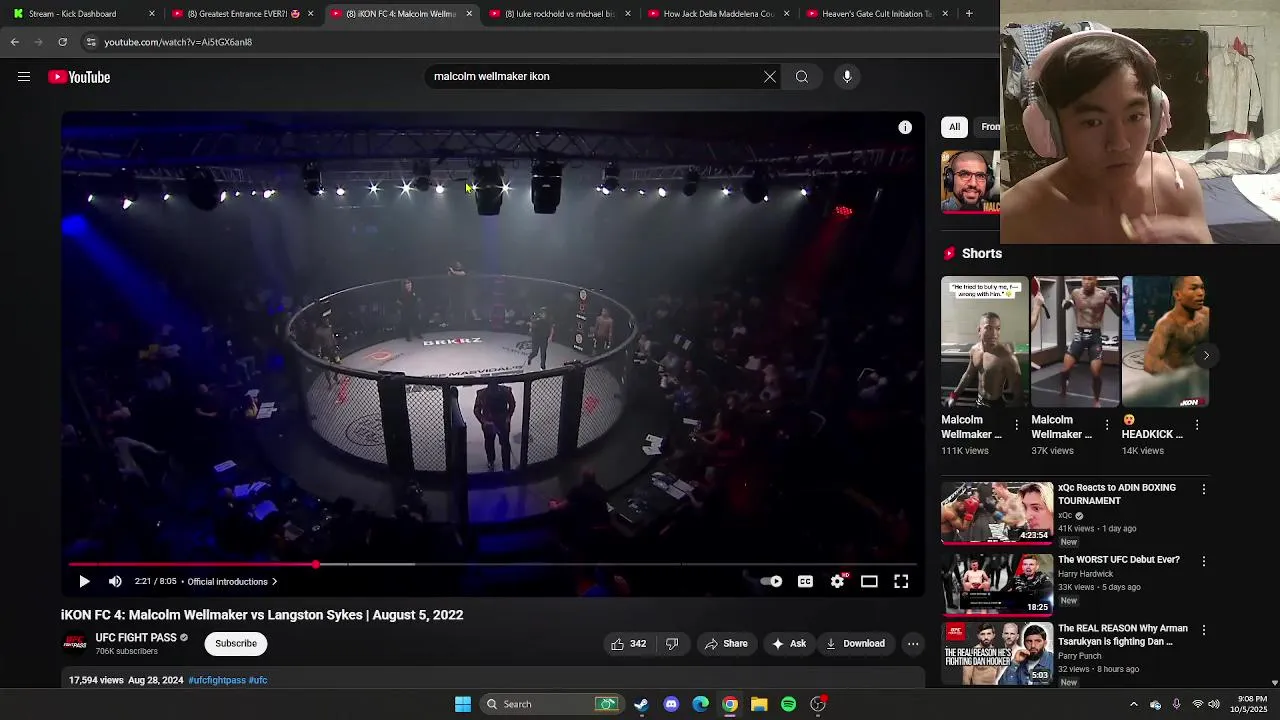Open Discord from the taskbar
1280x720 pixels.
[671, 704]
